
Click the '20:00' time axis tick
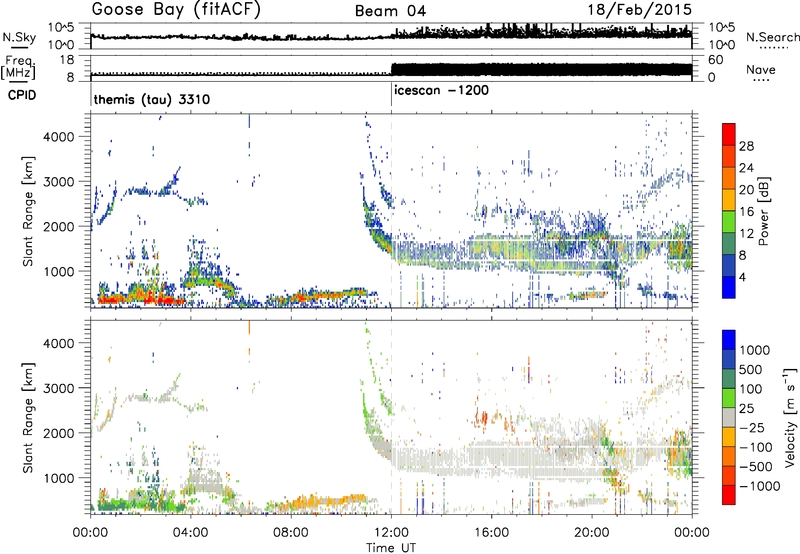[x=592, y=533]
